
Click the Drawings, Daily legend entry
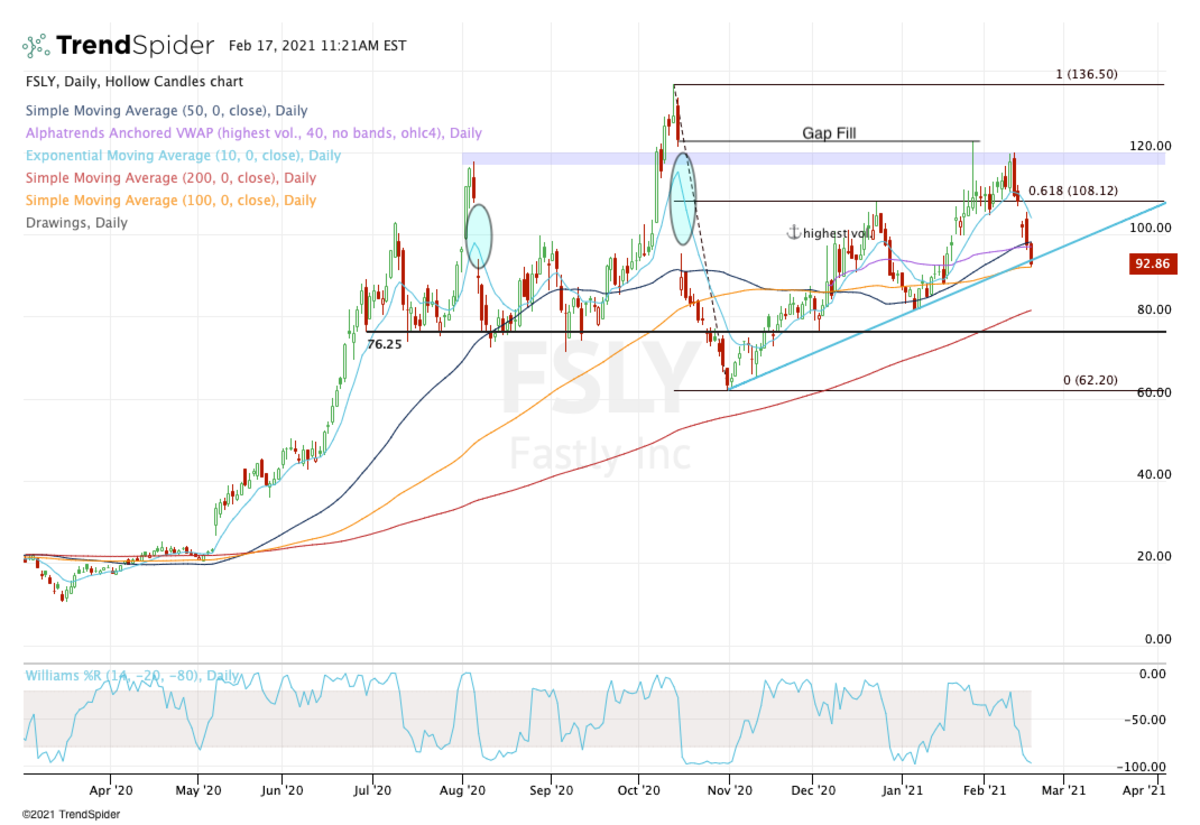click(x=76, y=223)
